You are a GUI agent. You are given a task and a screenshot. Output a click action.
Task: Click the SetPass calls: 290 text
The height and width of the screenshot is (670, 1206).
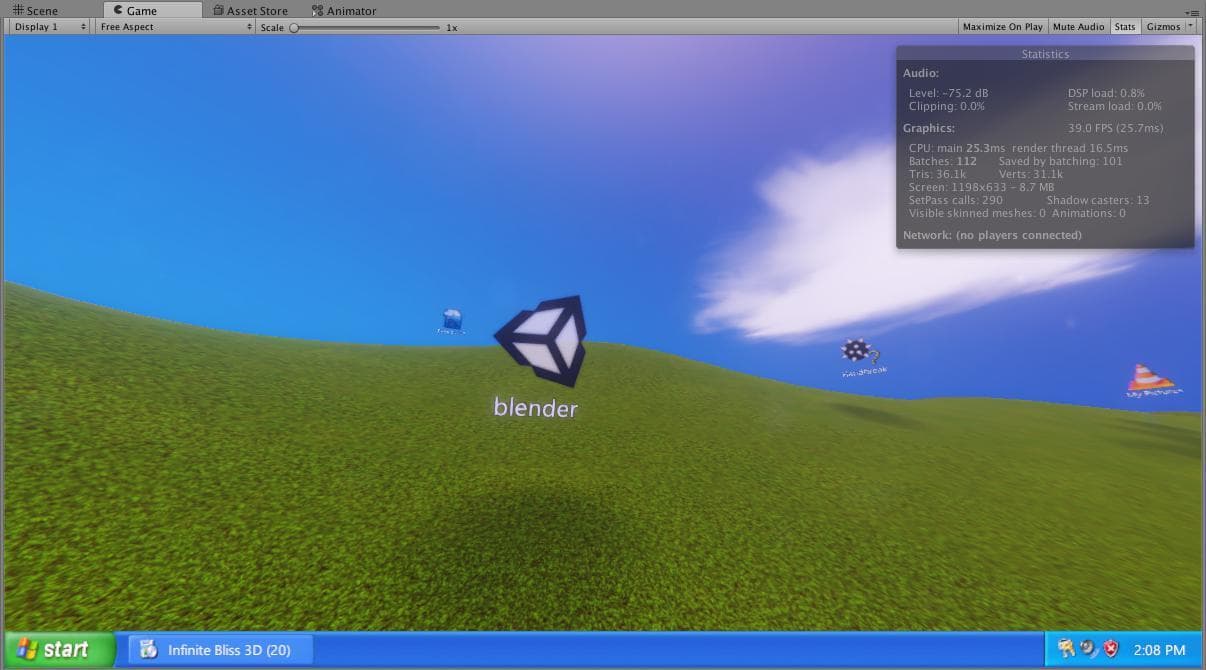pos(955,200)
